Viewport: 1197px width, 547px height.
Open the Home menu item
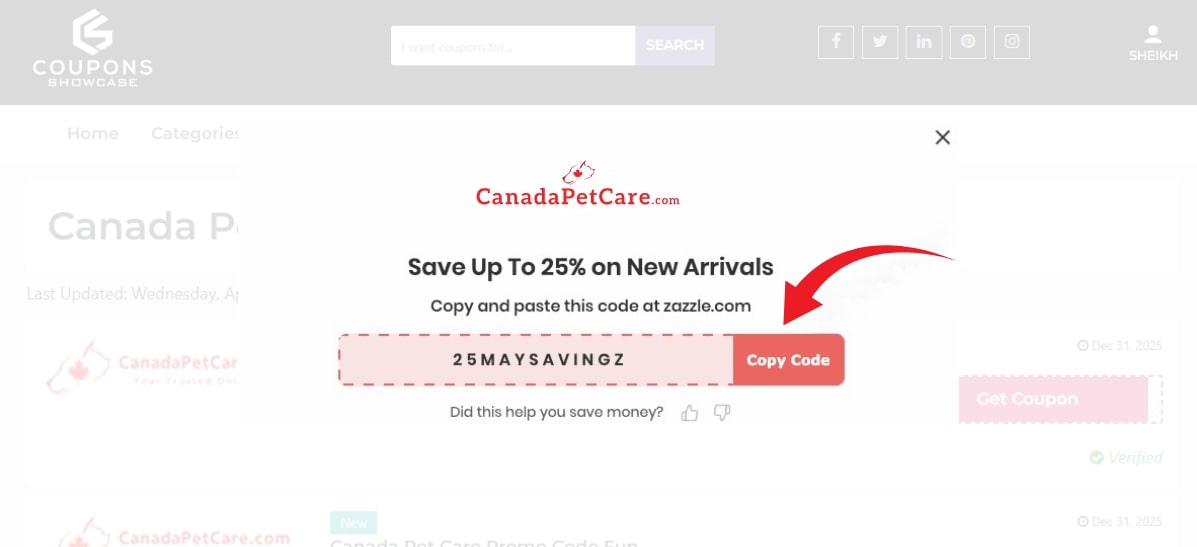(93, 133)
